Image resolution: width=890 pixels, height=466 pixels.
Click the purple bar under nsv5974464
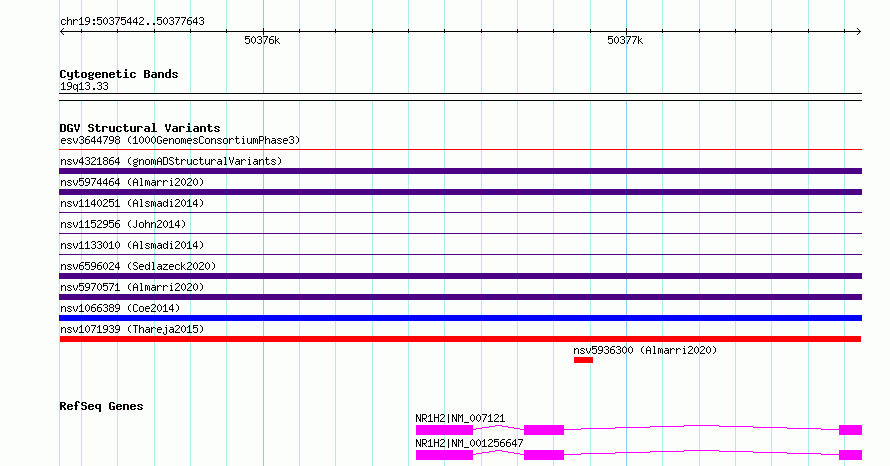[460, 192]
